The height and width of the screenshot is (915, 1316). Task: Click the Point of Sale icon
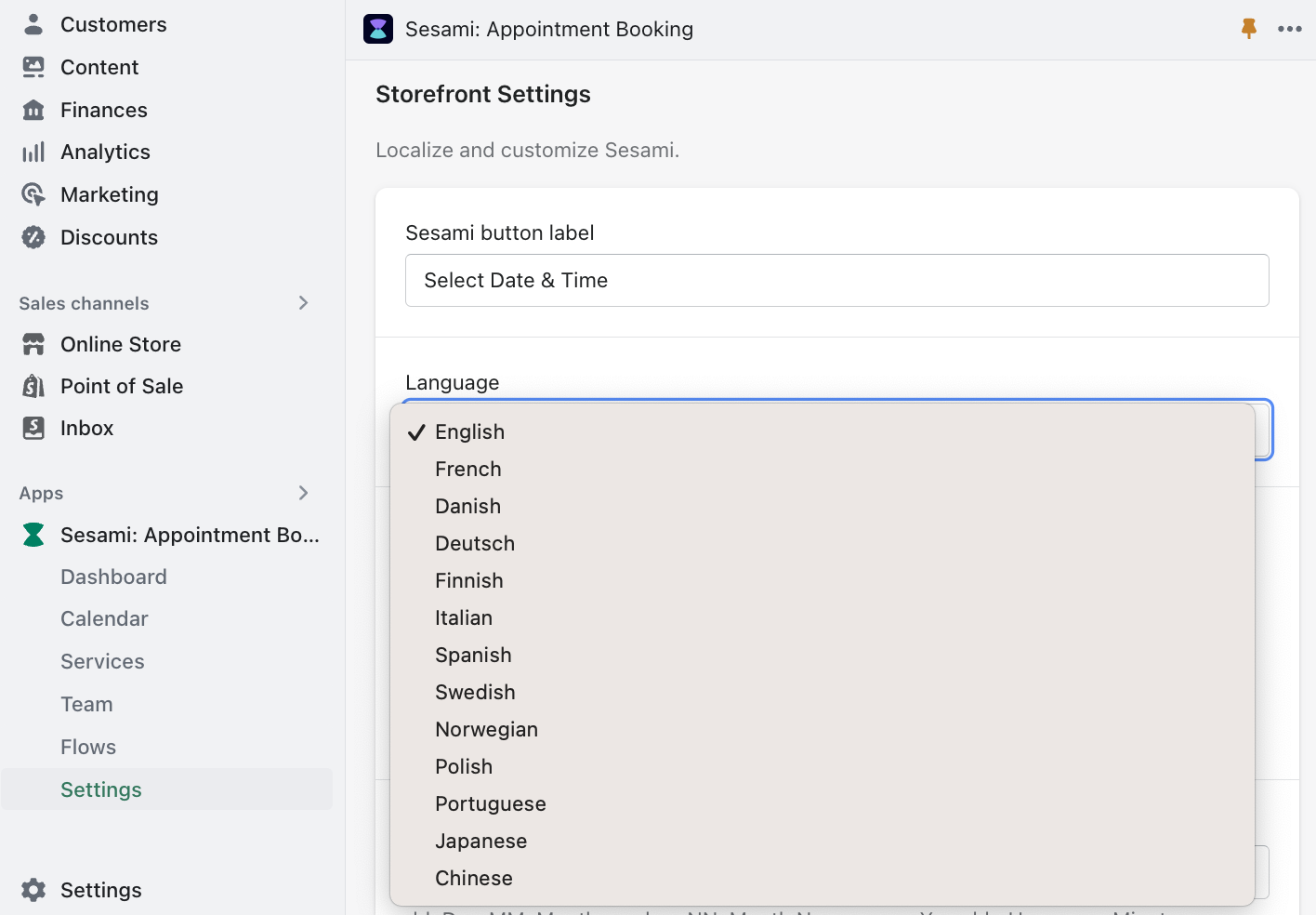click(33, 386)
